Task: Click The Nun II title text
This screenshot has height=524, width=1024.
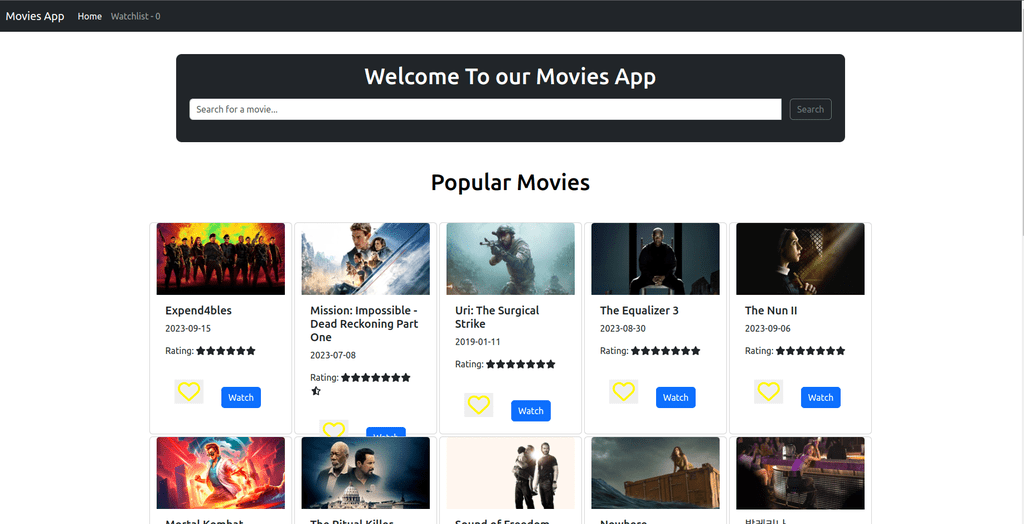Action: click(x=771, y=310)
